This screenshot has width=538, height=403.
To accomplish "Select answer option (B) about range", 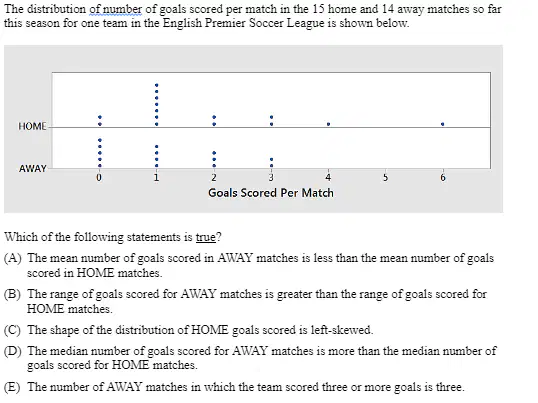I will click(x=245, y=301).
